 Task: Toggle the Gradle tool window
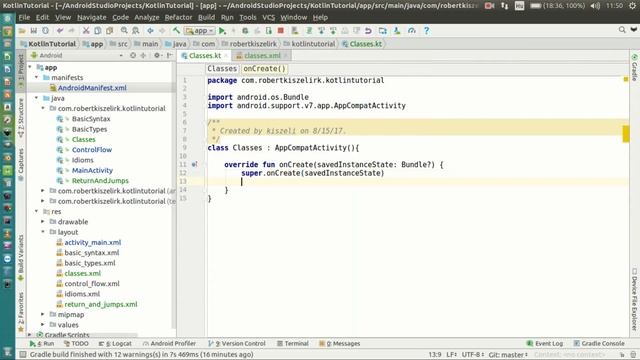(634, 67)
